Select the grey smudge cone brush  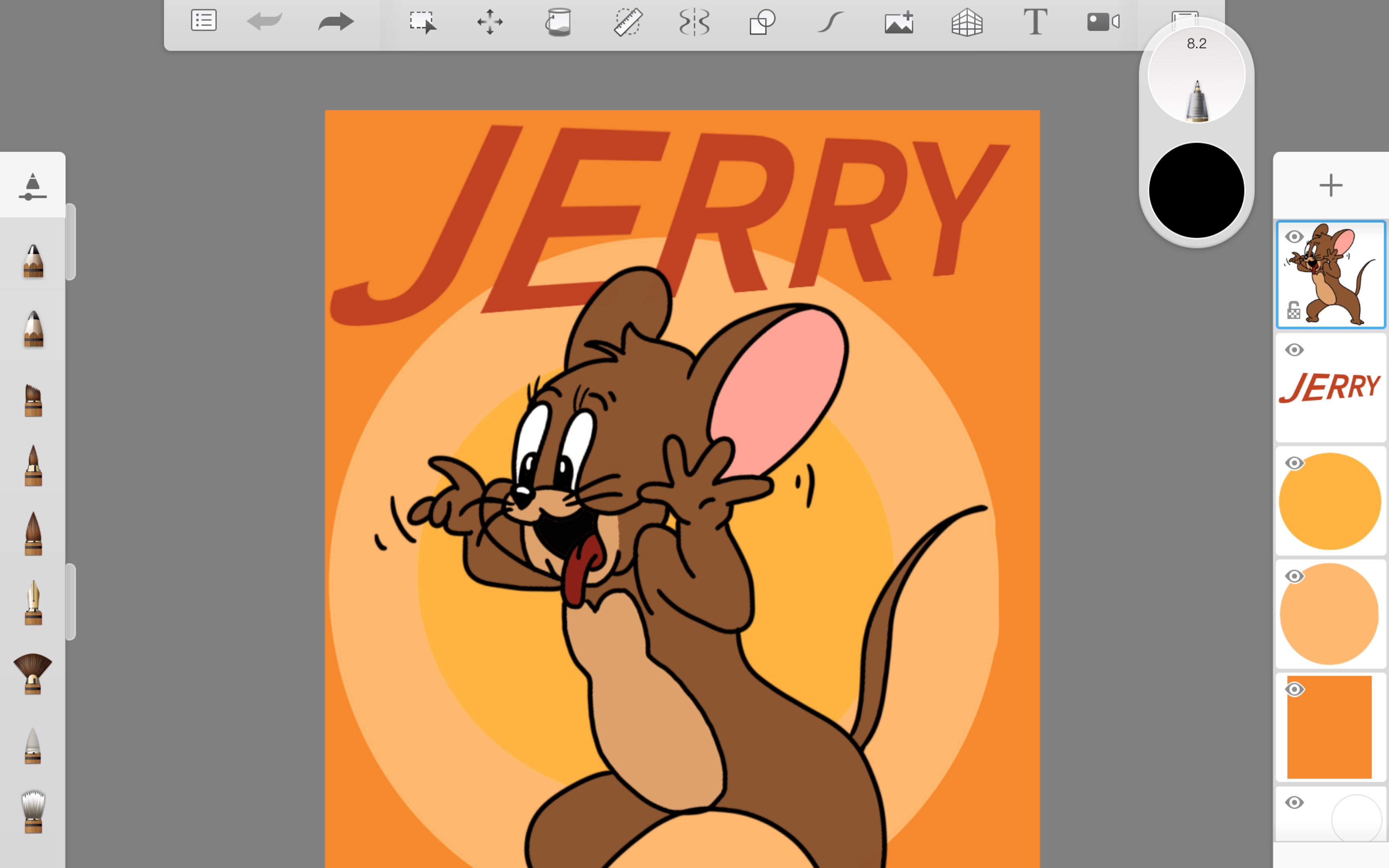pos(33,745)
